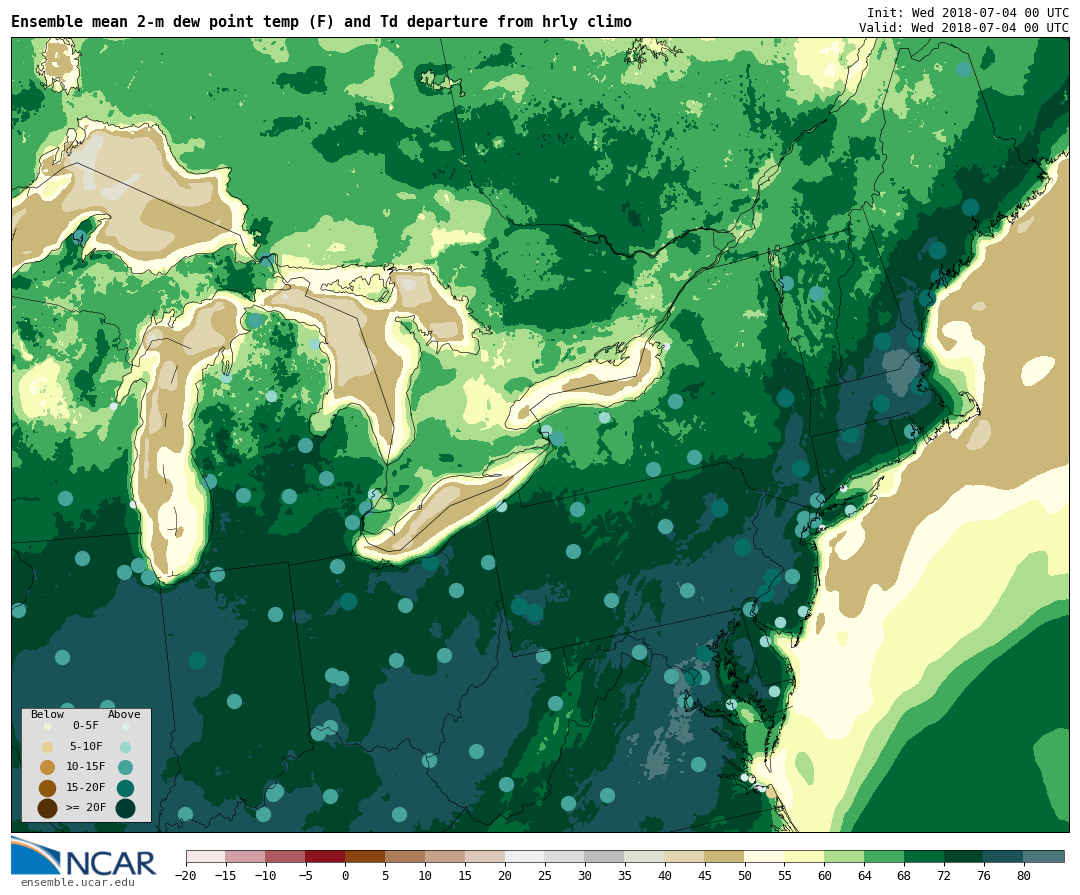The height and width of the screenshot is (895, 1080).
Task: Pick the 25 to 30 light gray colorbar swatch
Action: click(565, 856)
